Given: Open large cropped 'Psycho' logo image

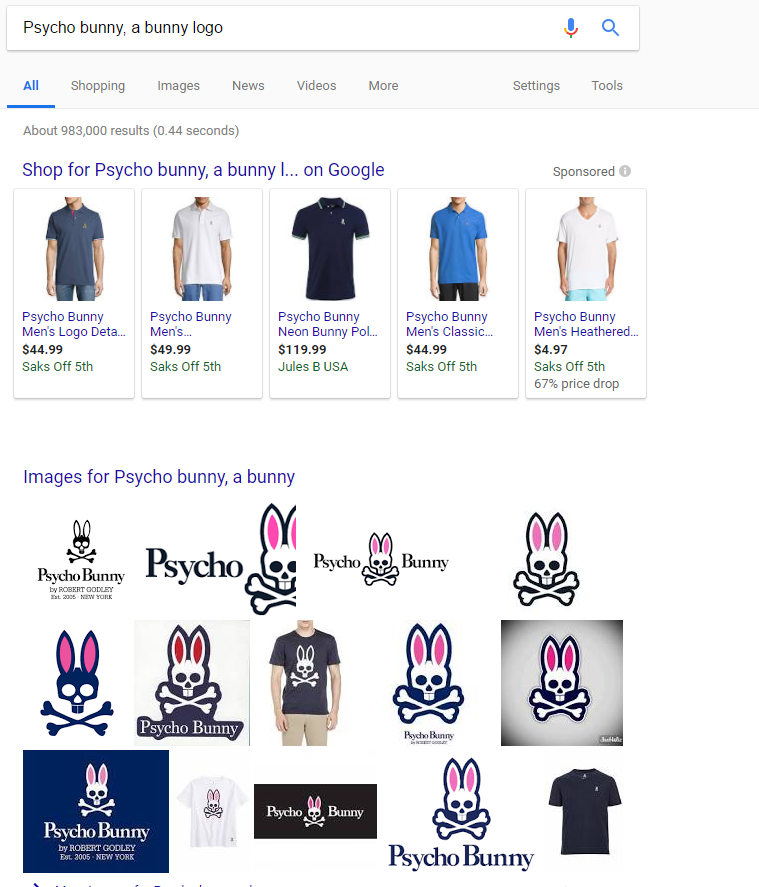Looking at the screenshot, I should coord(221,559).
